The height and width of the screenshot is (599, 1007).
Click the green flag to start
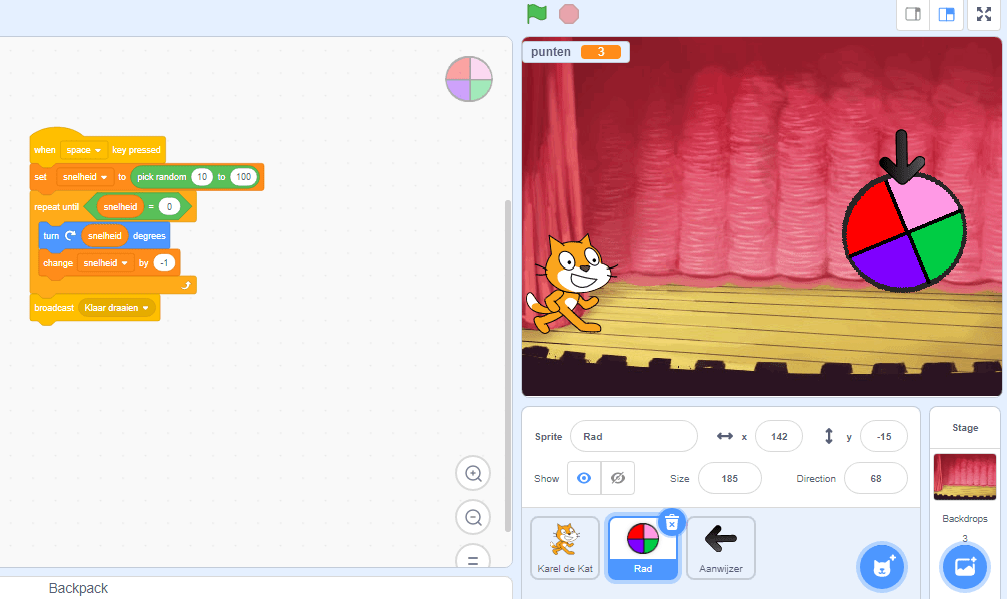(x=537, y=14)
